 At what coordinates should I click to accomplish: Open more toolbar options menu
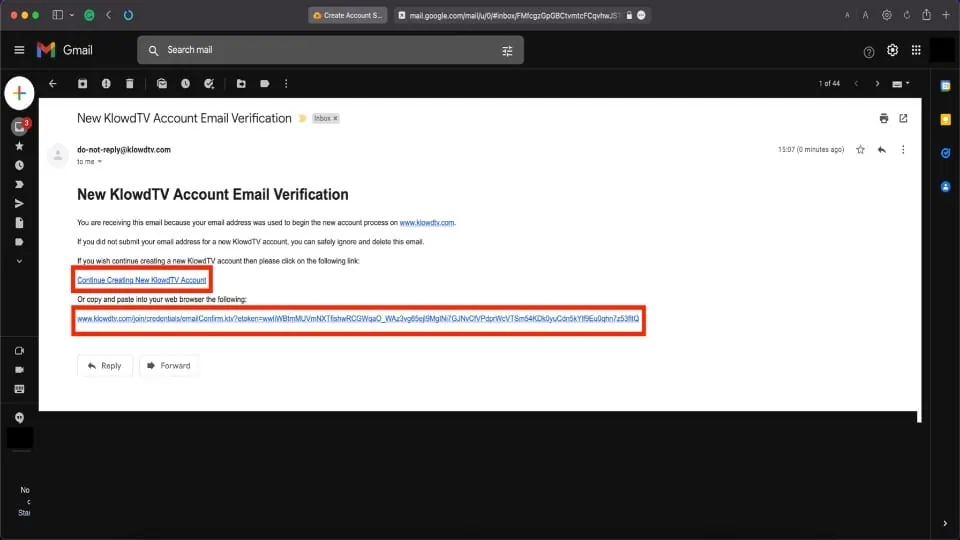[286, 84]
